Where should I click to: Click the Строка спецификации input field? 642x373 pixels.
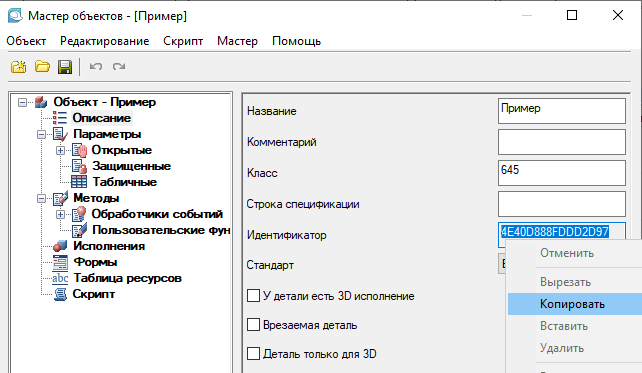click(x=562, y=203)
